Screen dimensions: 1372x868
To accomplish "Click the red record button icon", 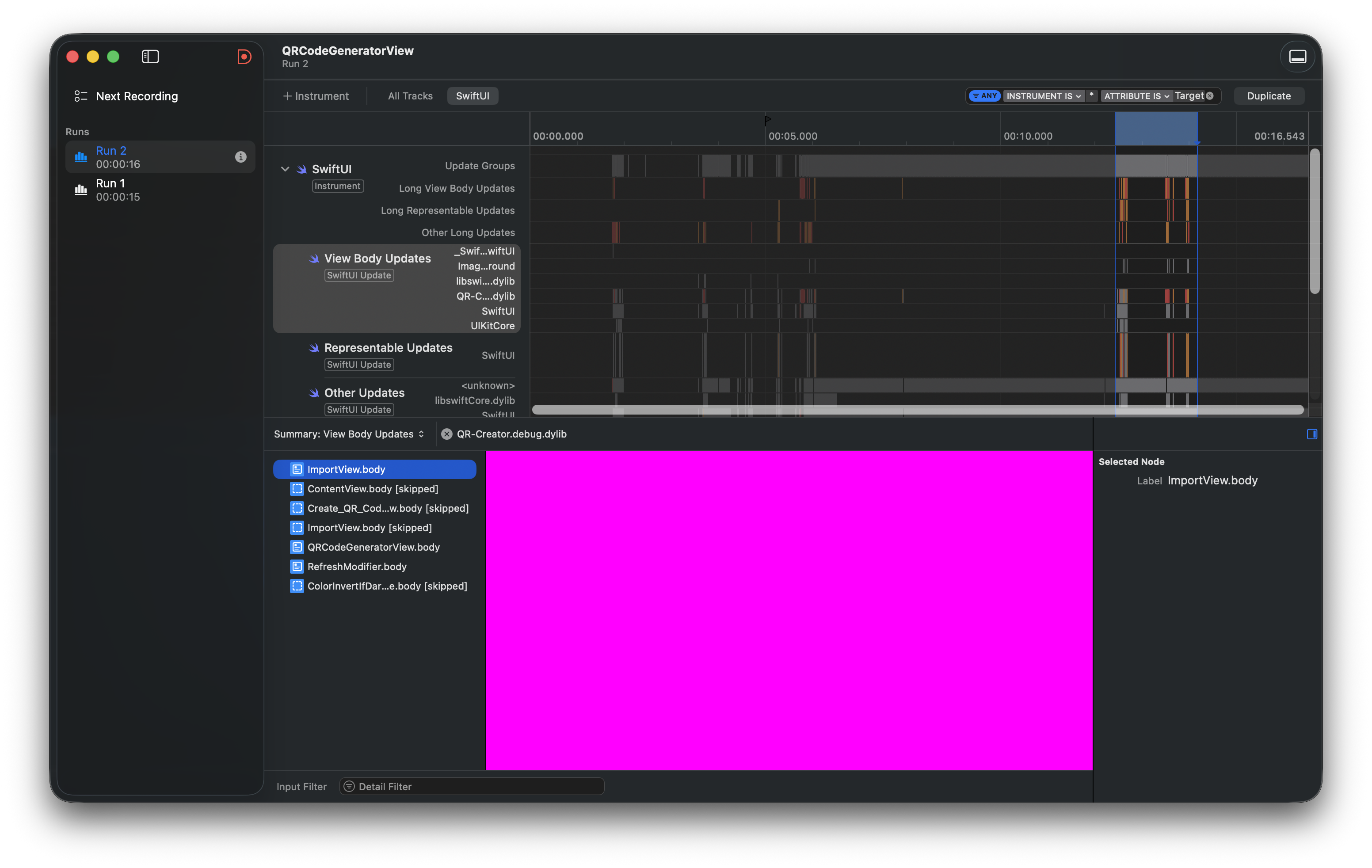I will 244,57.
